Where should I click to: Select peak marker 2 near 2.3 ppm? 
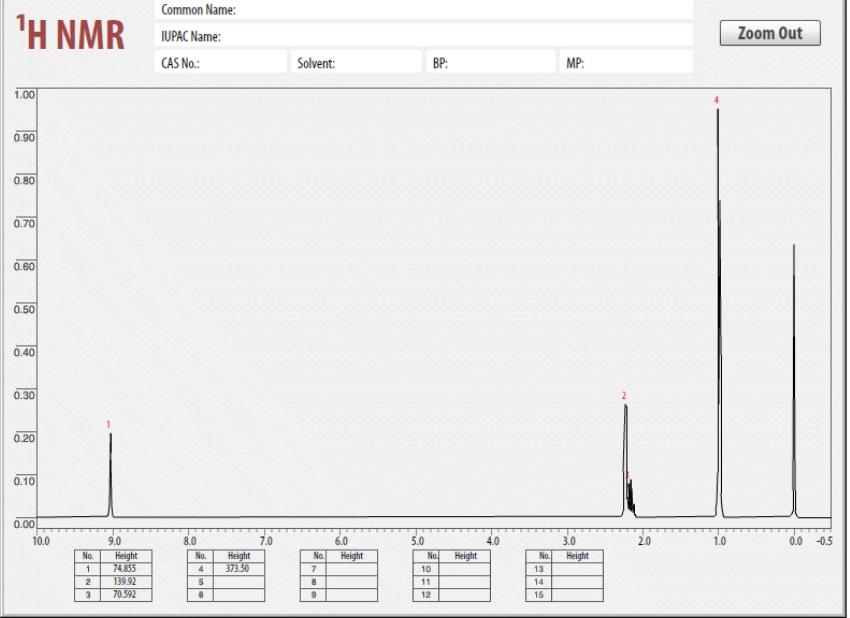(x=624, y=397)
